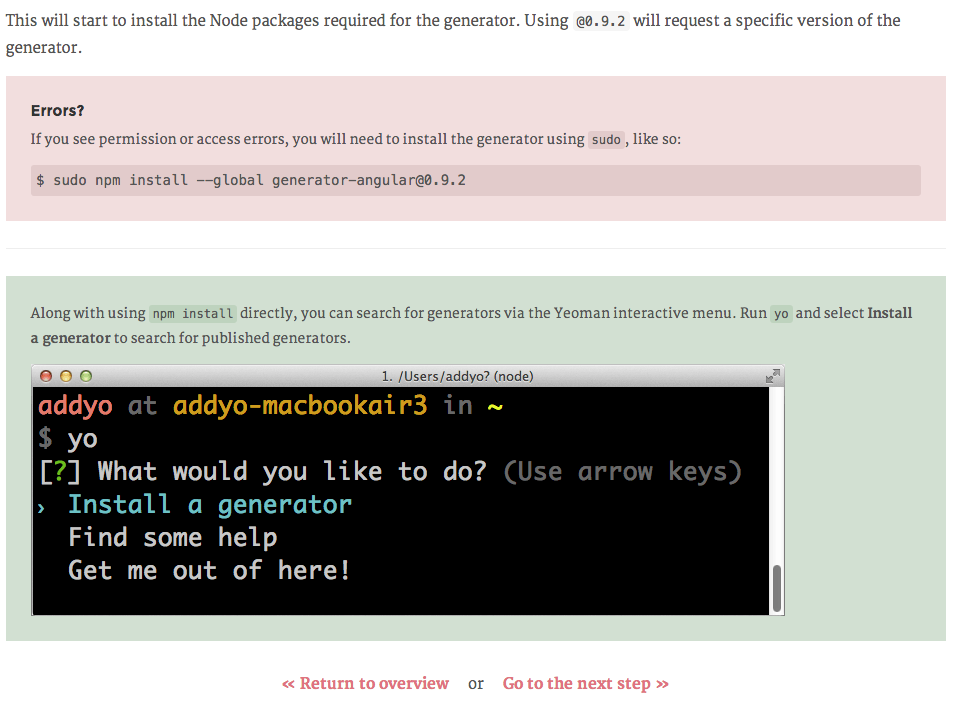Image resolution: width=957 pixels, height=714 pixels.
Task: Click the fullscreen arrows icon in terminal title bar
Action: click(773, 376)
